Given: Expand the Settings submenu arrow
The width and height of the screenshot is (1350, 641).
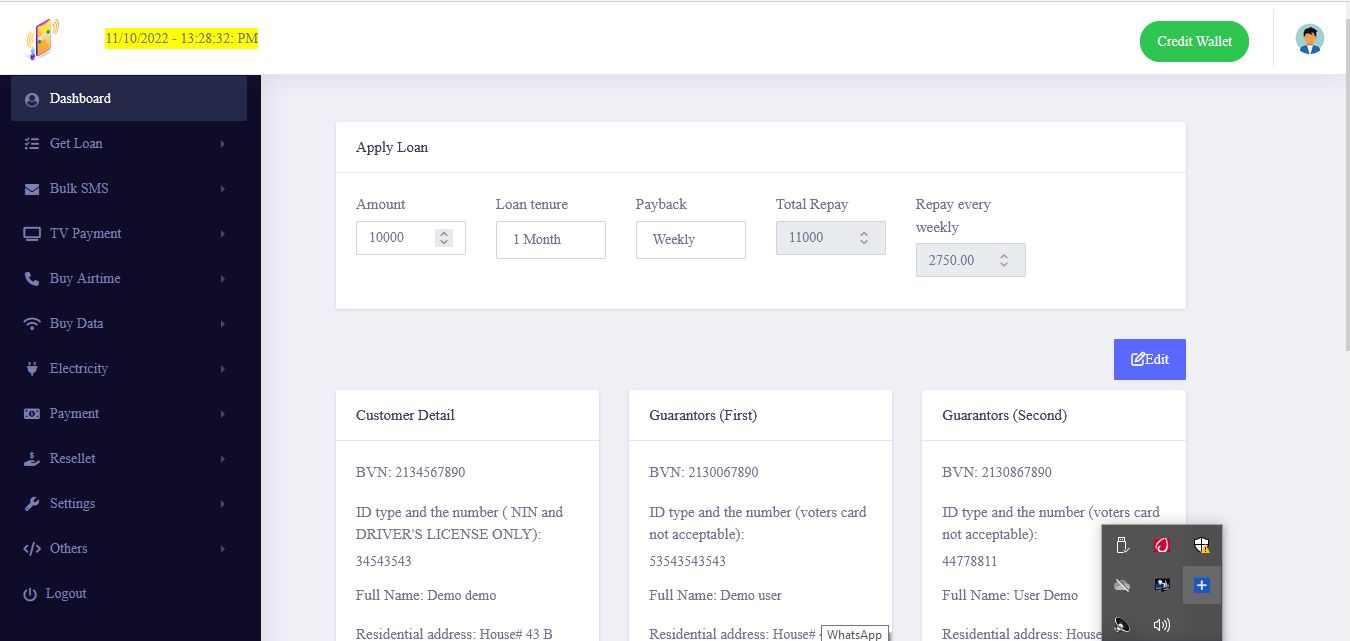Looking at the screenshot, I should pos(222,504).
